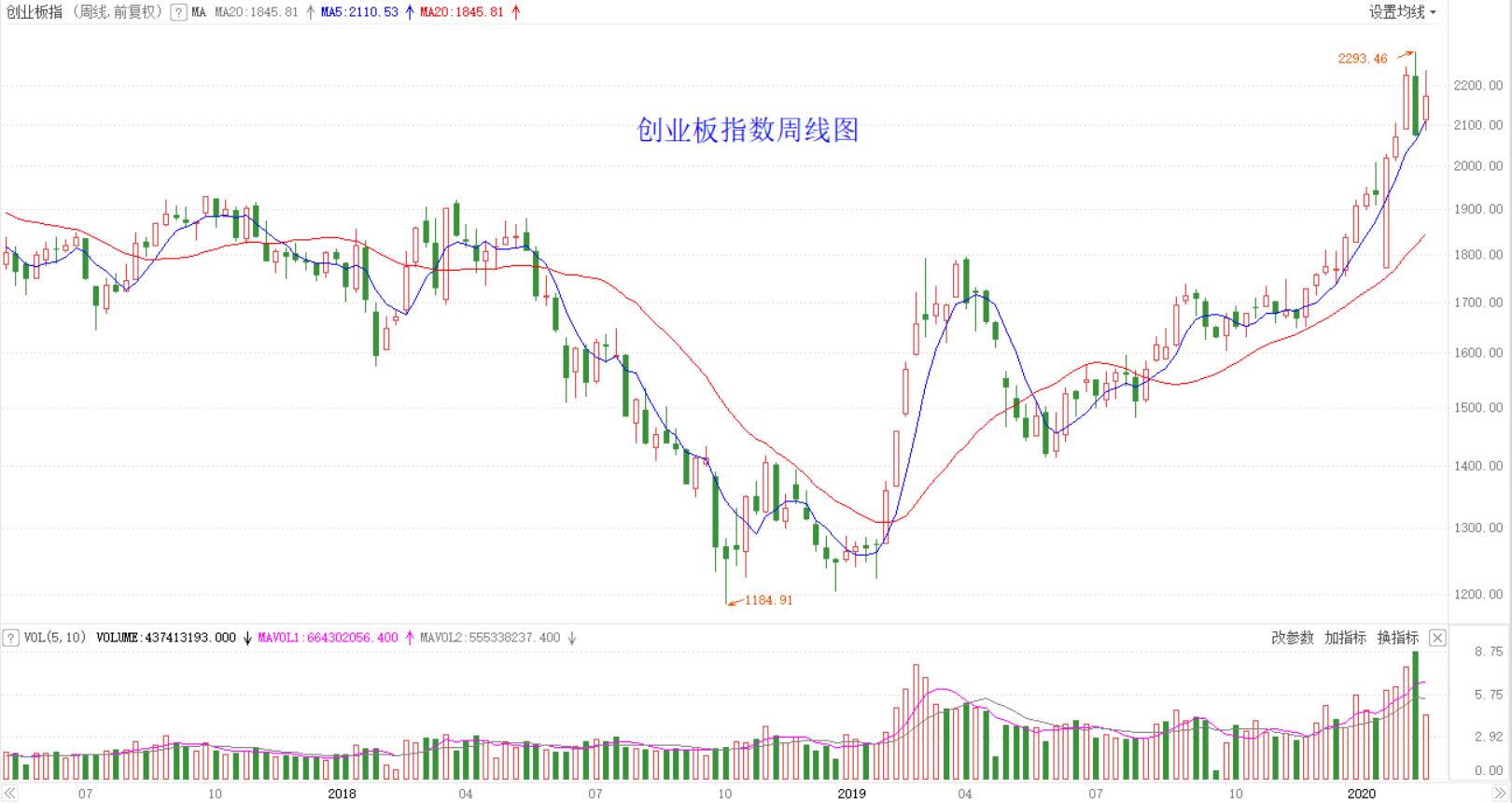
Task: Click the 8.75 volume axis label
Action: 1489,652
